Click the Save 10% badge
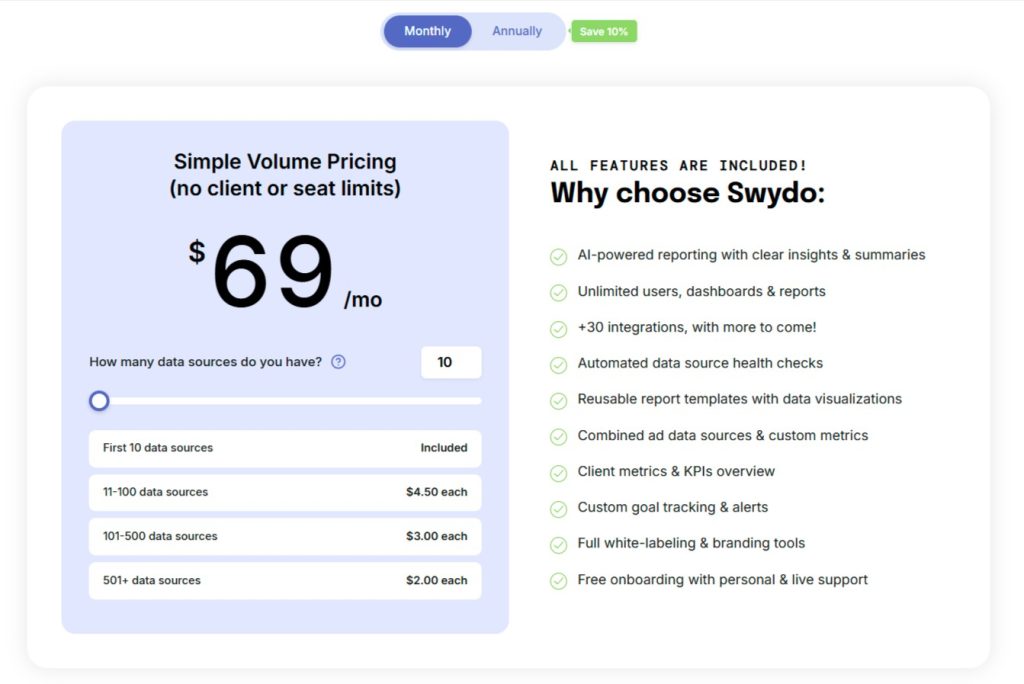The width and height of the screenshot is (1024, 684). coord(603,31)
